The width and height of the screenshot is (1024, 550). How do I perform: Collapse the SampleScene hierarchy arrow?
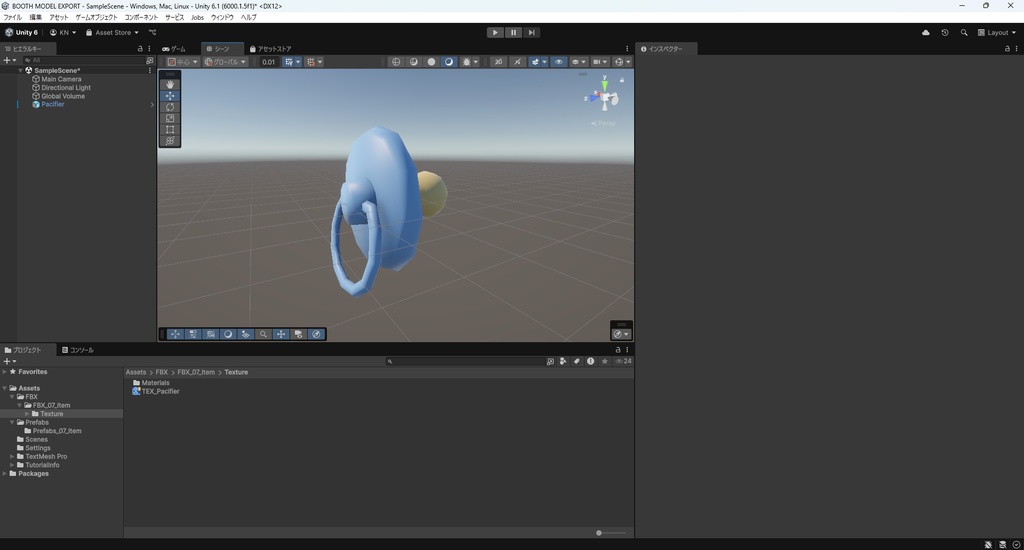click(20, 71)
